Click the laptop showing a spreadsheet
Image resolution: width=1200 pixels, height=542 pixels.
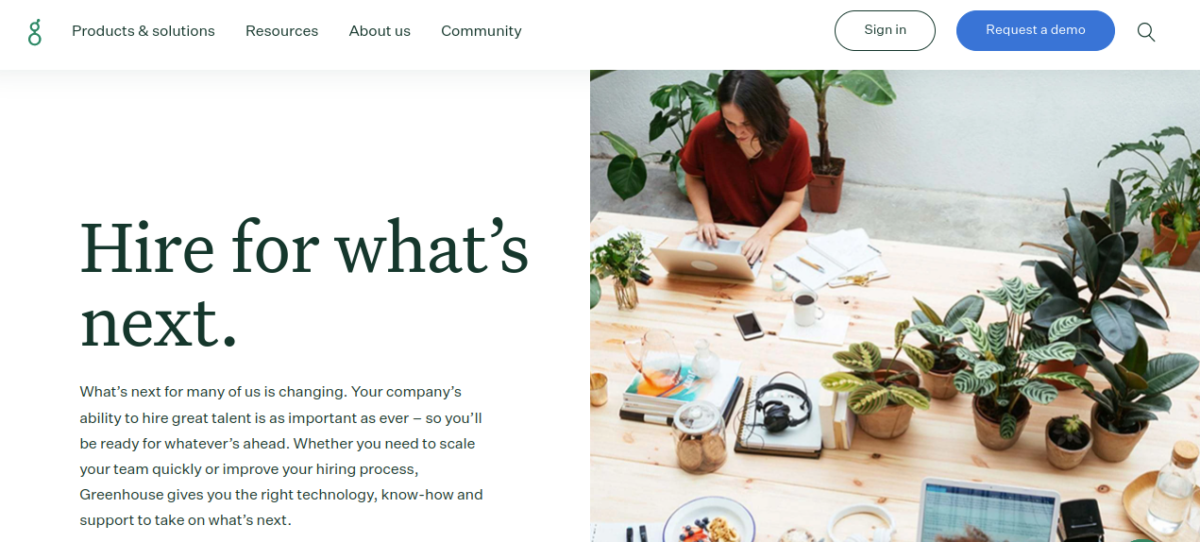click(987, 511)
